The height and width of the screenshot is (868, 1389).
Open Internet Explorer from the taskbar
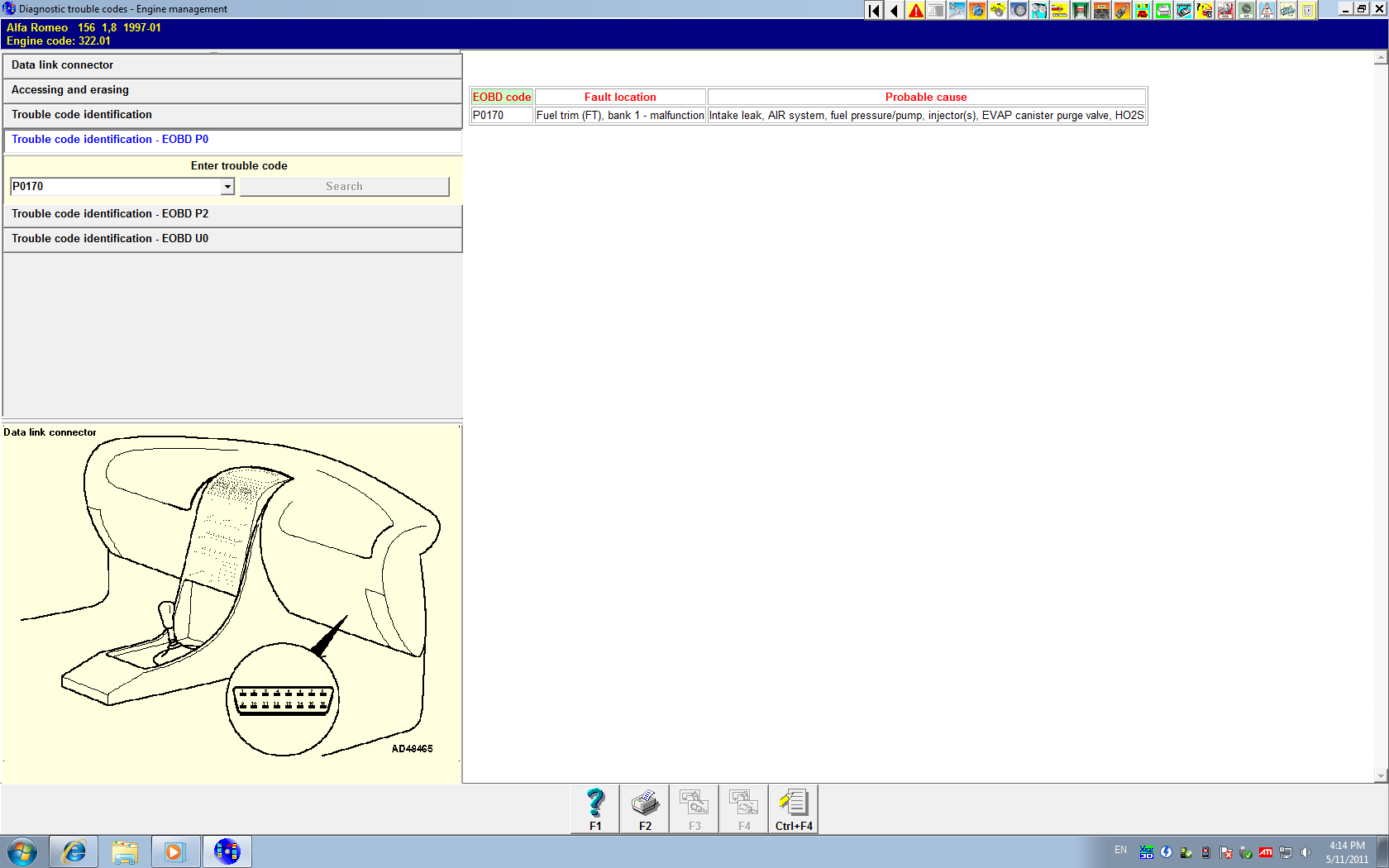click(74, 851)
